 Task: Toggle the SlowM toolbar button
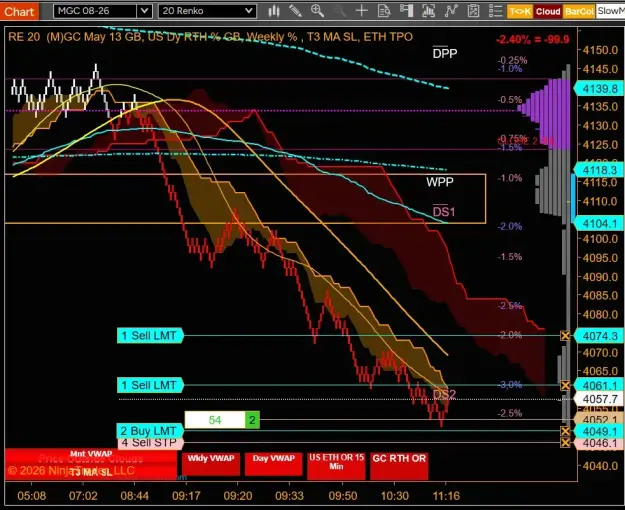610,11
